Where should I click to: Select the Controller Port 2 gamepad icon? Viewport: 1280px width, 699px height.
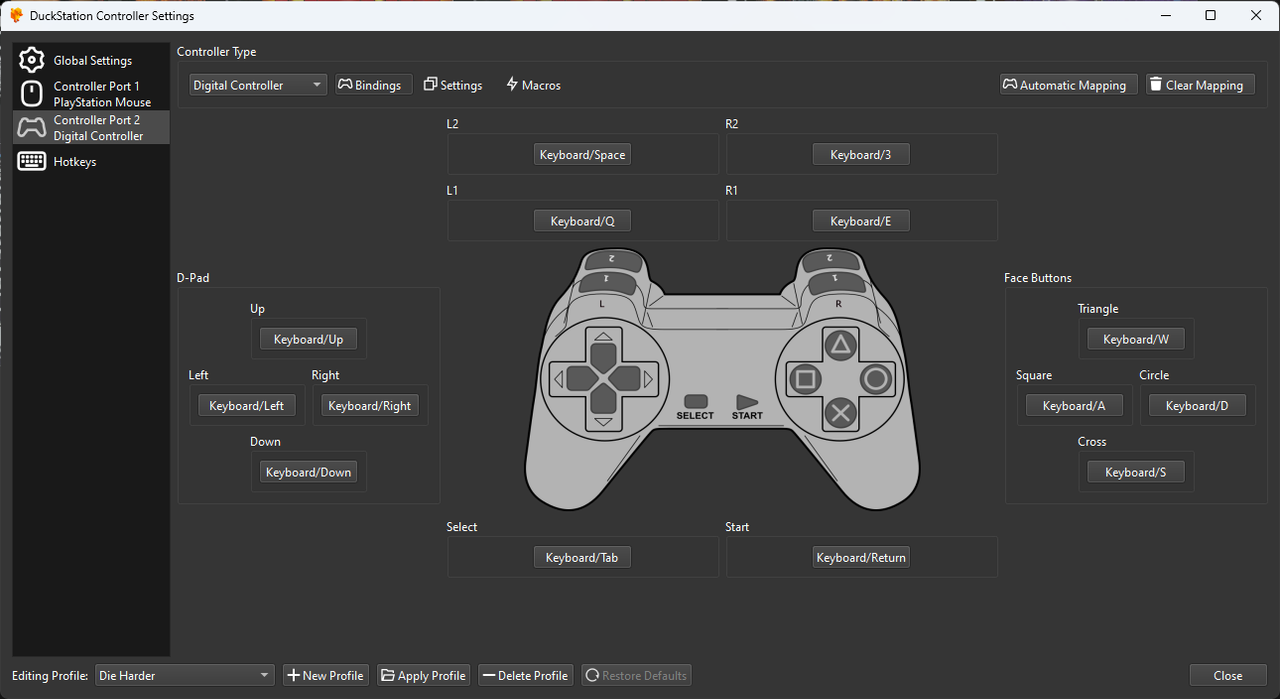32,127
